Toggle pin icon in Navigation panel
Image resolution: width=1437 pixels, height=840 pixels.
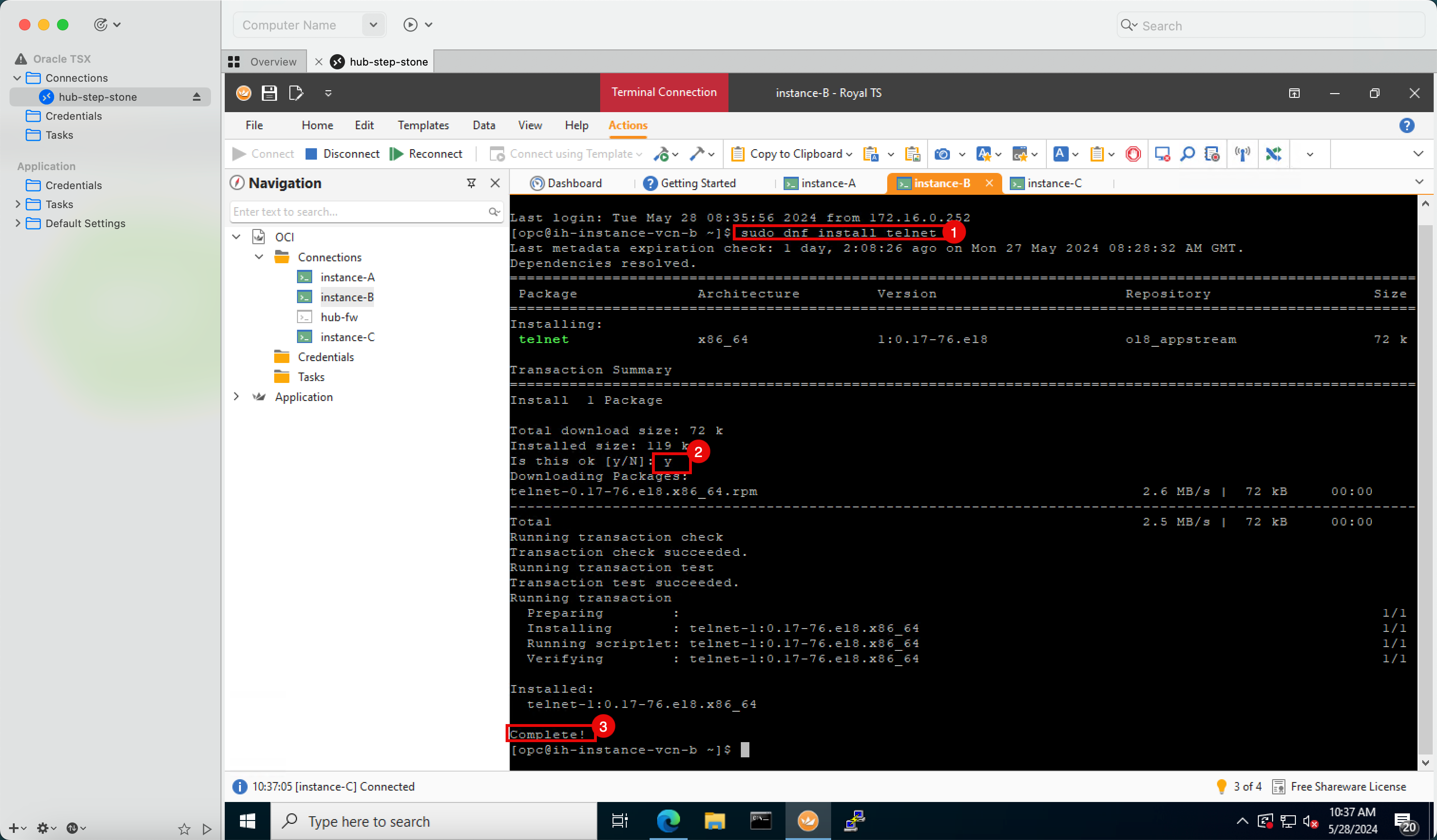(471, 183)
